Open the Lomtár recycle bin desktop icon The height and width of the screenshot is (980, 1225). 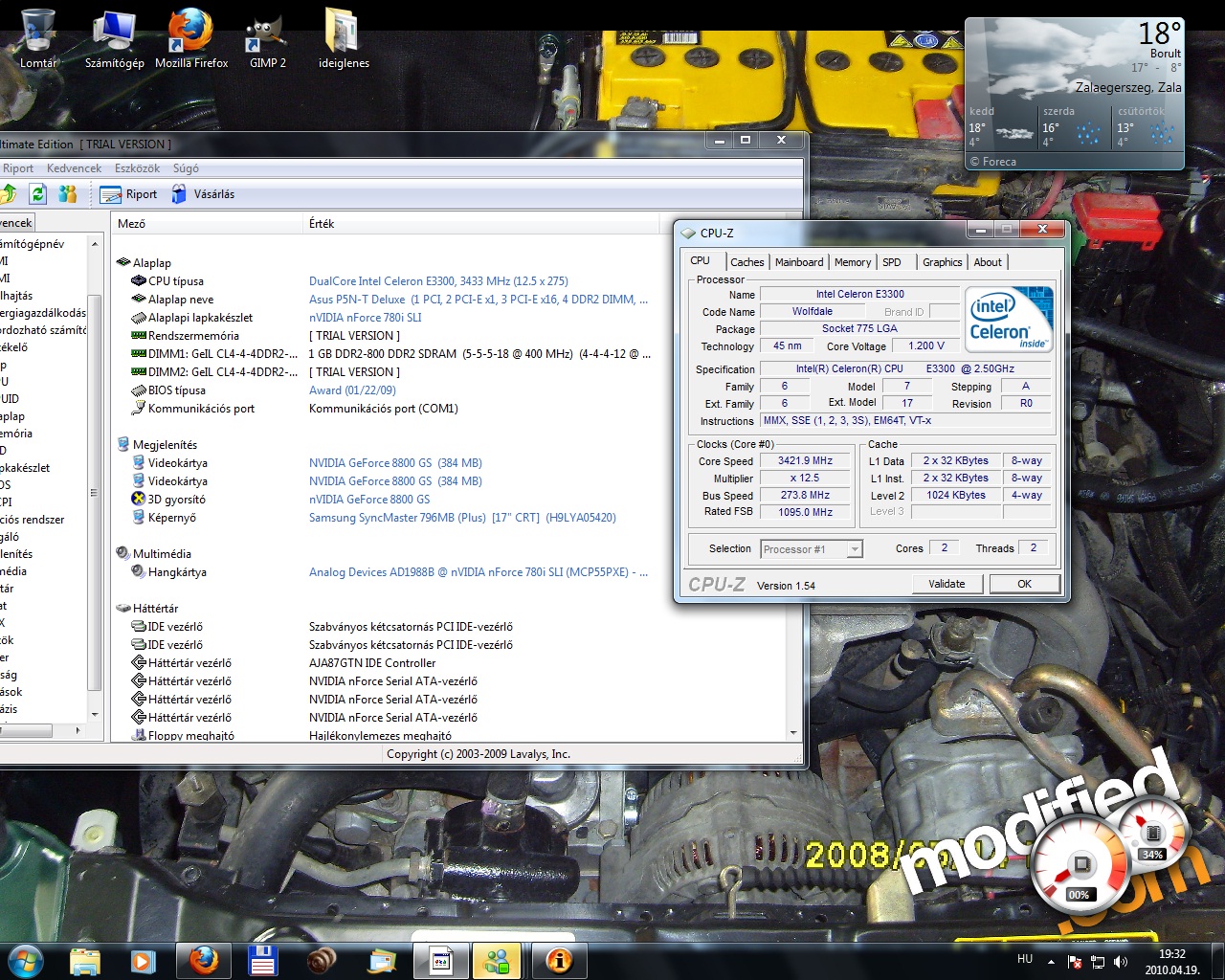pyautogui.click(x=37, y=38)
